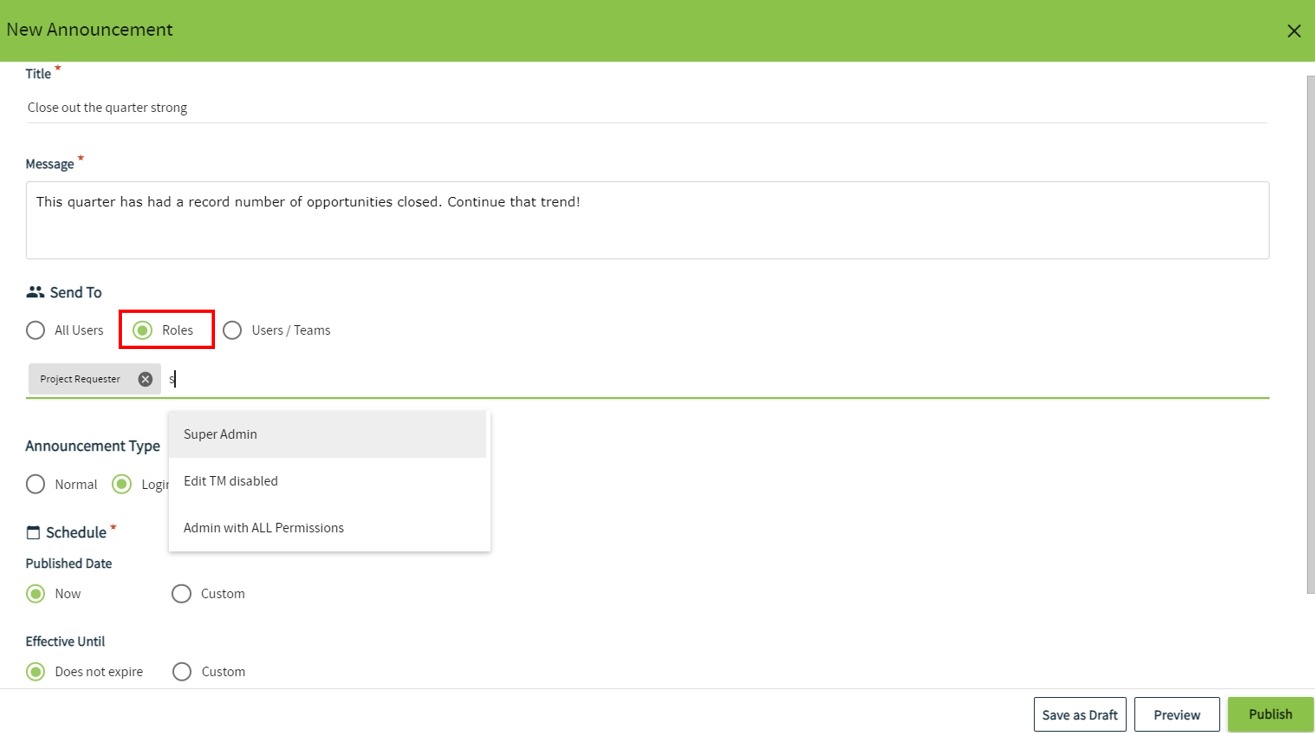
Task: Click the Effective Until label
Action: (65, 641)
